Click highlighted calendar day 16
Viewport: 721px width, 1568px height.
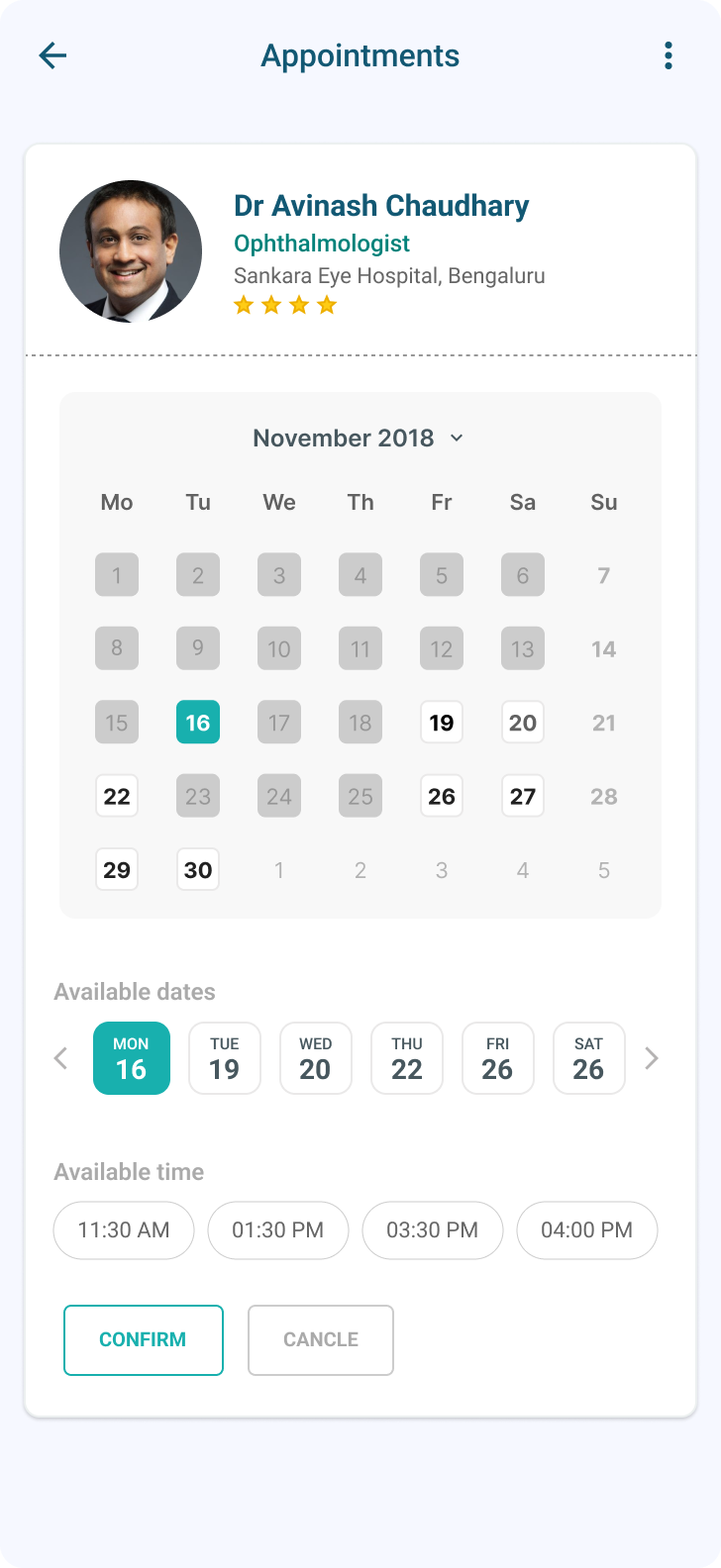(198, 723)
